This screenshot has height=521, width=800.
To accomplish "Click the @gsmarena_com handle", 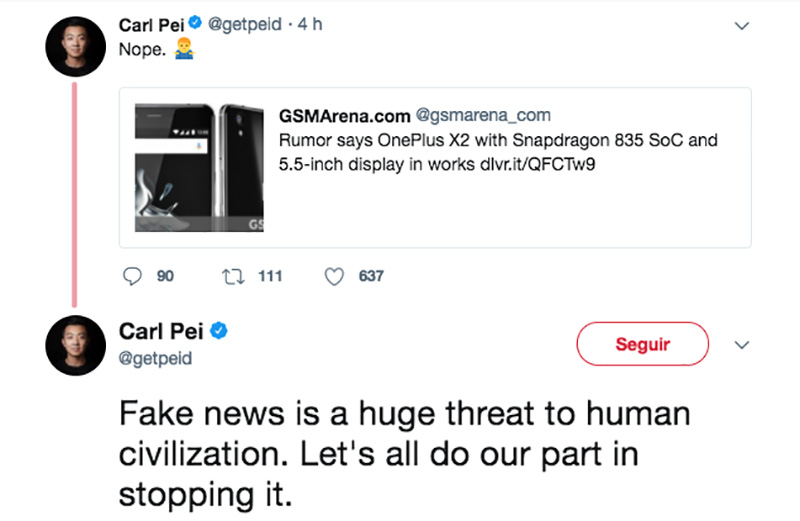I will point(483,115).
